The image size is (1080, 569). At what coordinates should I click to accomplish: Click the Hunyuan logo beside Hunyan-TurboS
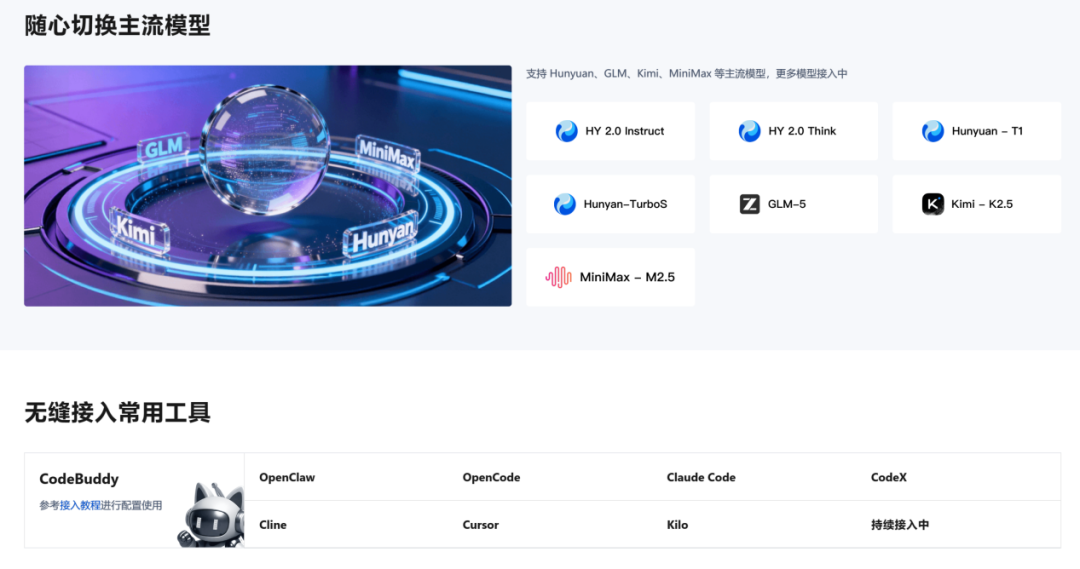pyautogui.click(x=565, y=204)
